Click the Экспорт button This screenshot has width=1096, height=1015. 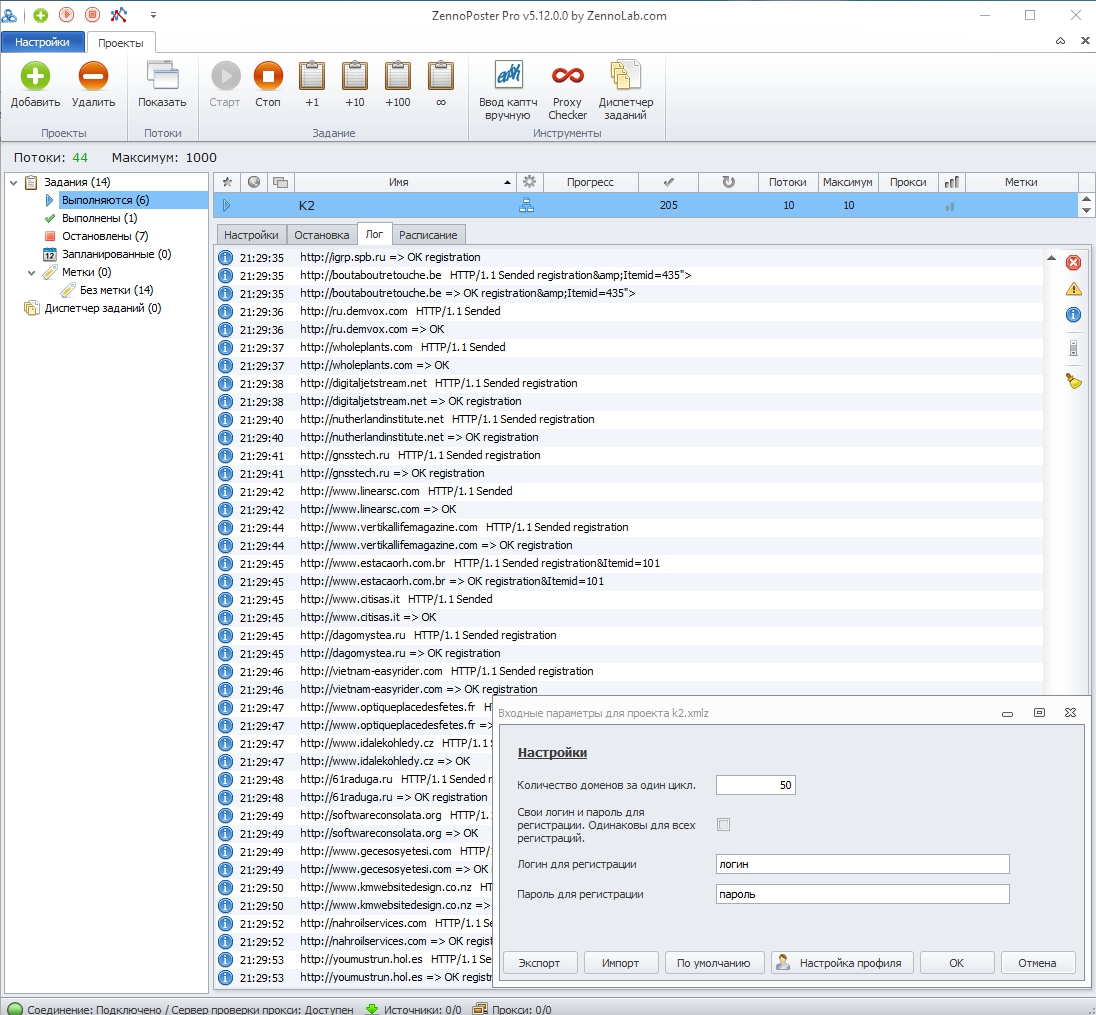pos(540,963)
